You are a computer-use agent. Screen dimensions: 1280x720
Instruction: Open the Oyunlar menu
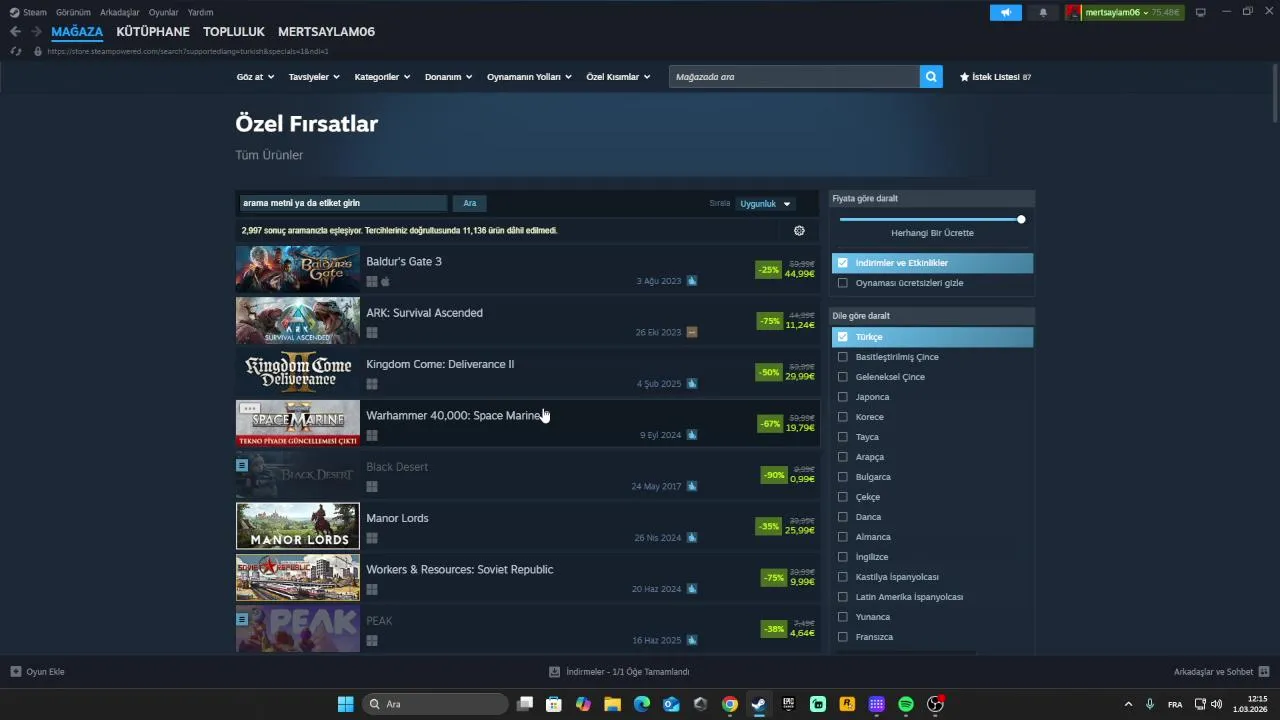(x=163, y=12)
